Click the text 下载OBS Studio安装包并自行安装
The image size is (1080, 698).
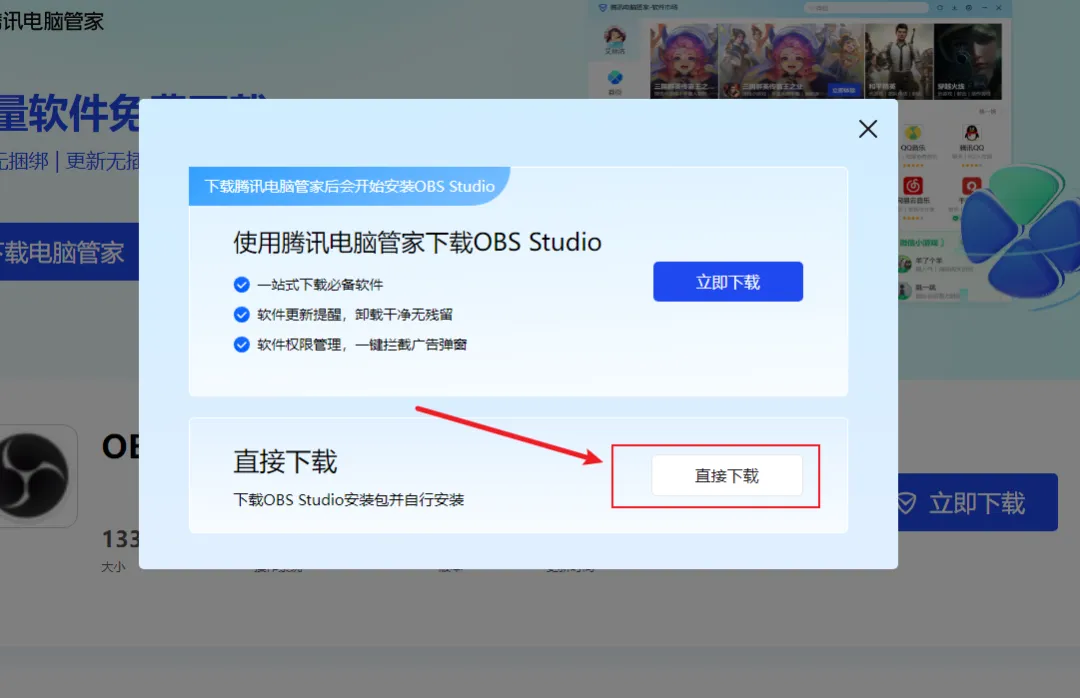pyautogui.click(x=349, y=500)
